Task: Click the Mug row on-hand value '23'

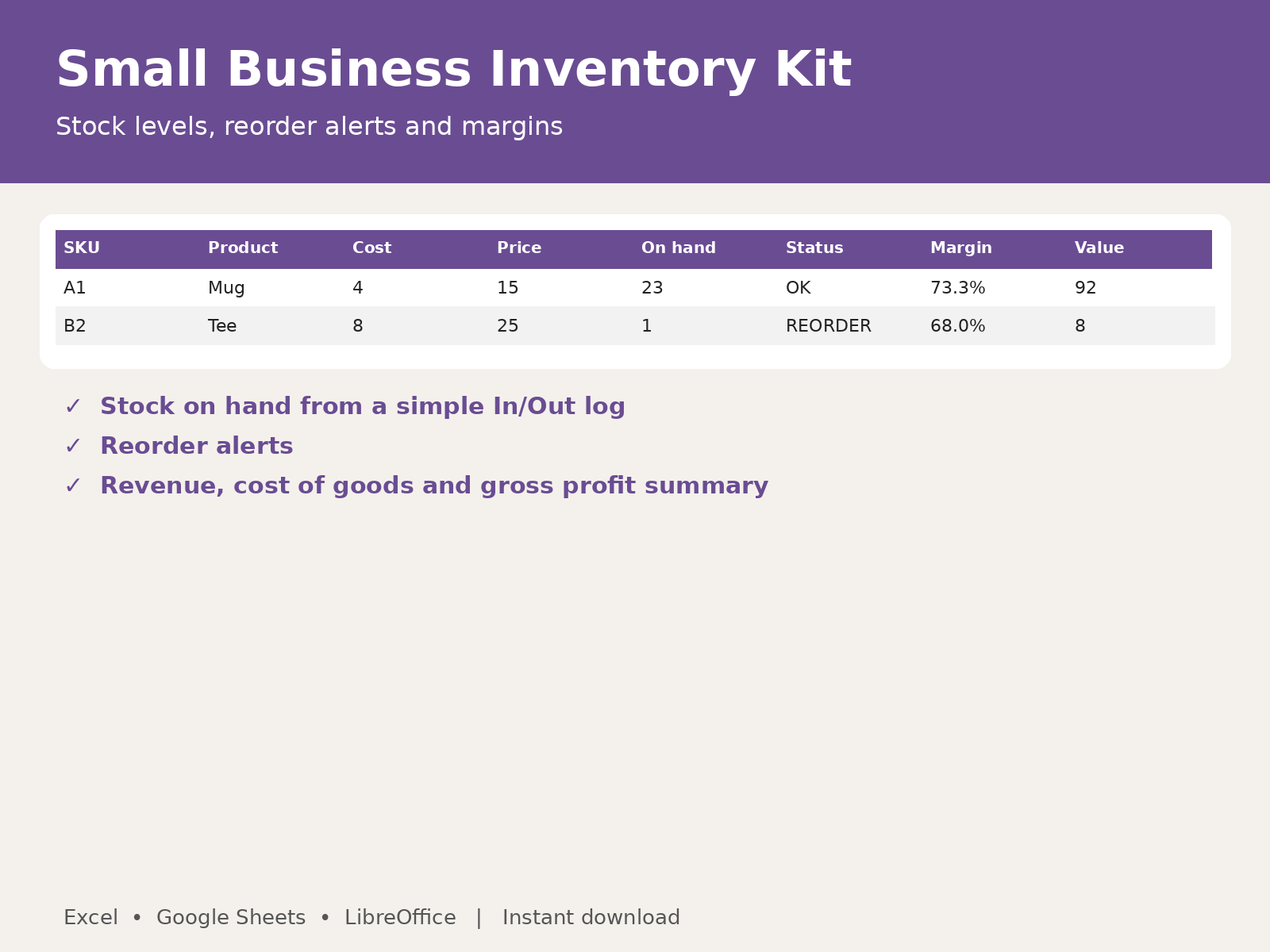Action: (x=652, y=288)
